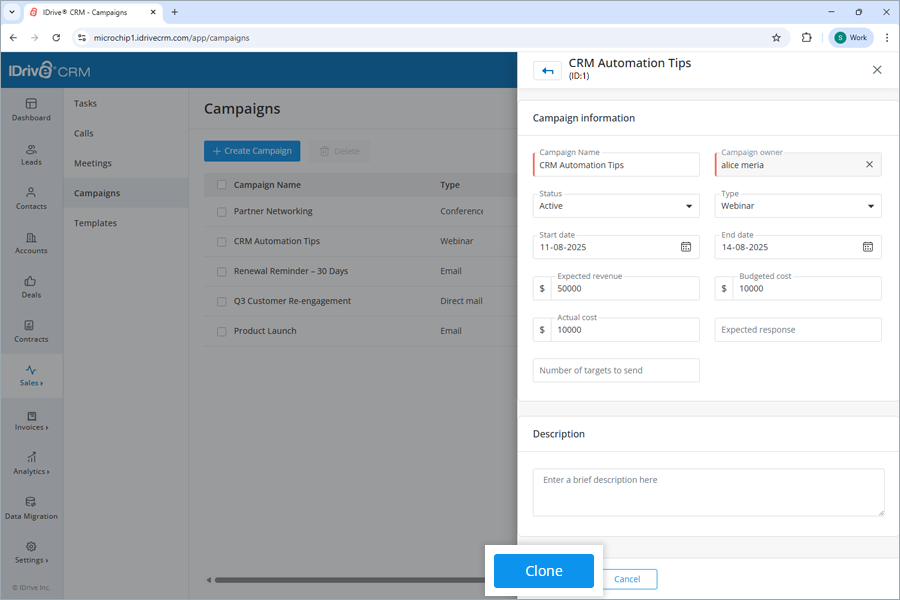
Task: Open the Deals panel
Action: [x=31, y=287]
